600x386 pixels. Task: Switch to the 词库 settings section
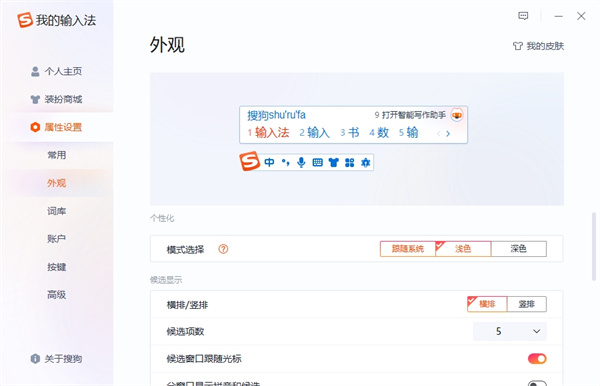(x=57, y=211)
